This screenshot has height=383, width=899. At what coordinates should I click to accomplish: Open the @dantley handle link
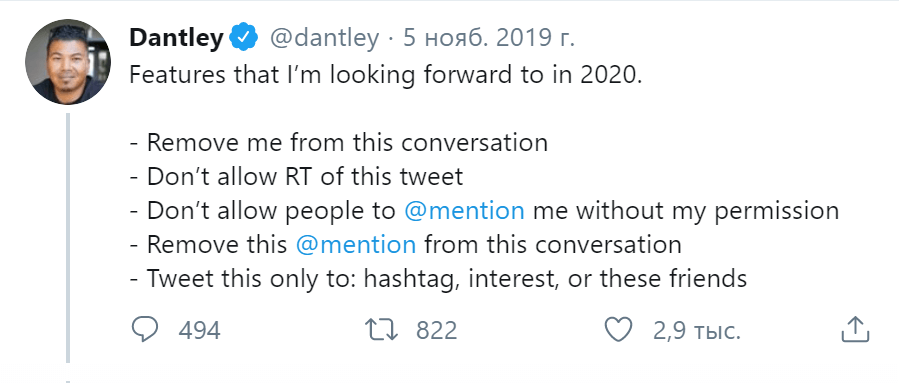[x=324, y=39]
